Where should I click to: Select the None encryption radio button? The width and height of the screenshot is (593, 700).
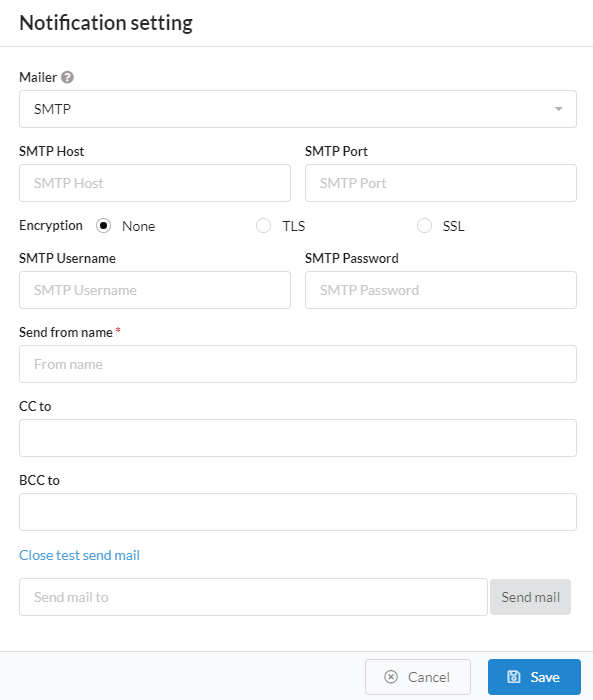point(103,225)
